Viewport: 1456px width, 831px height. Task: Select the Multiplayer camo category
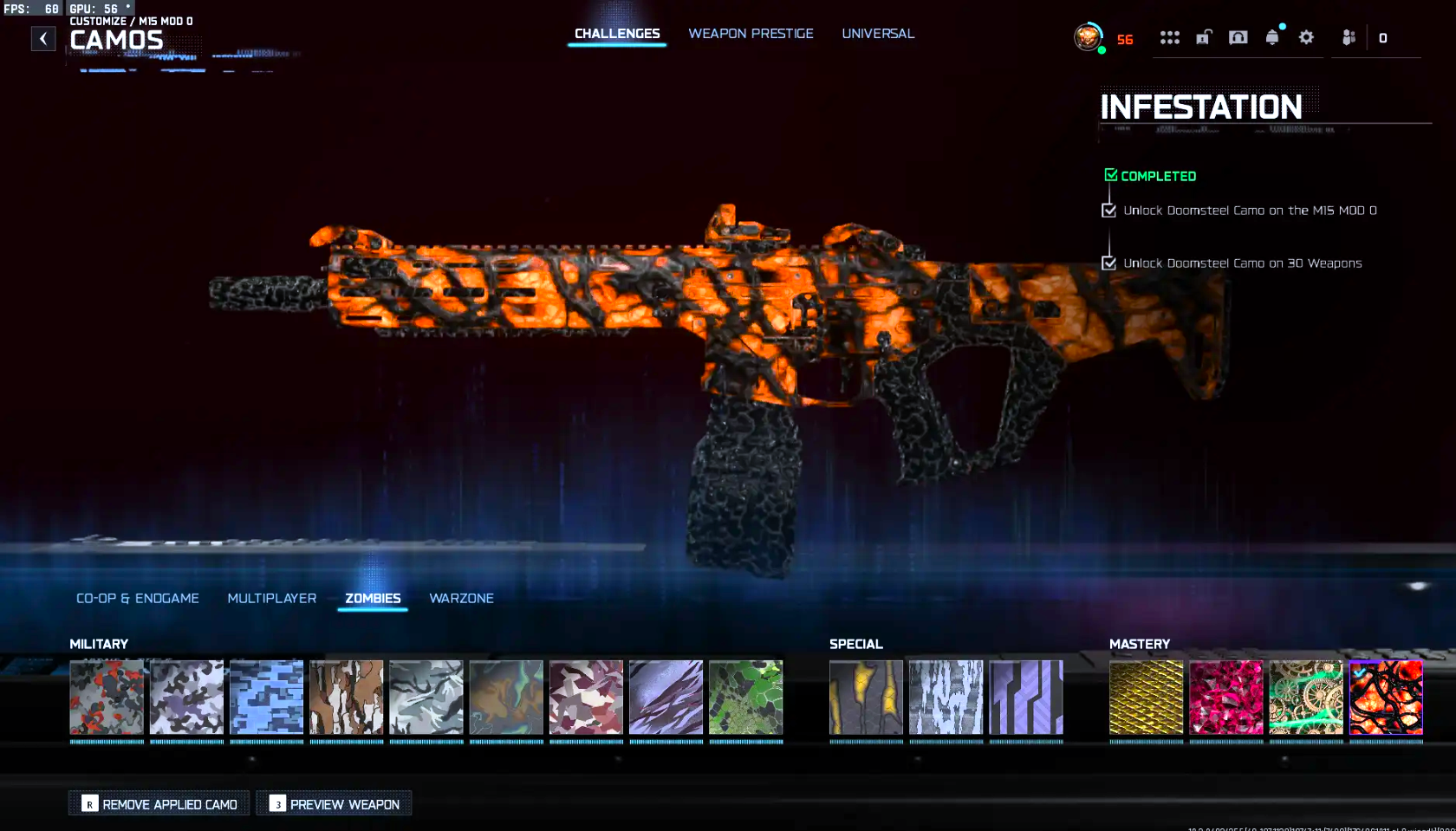point(272,598)
